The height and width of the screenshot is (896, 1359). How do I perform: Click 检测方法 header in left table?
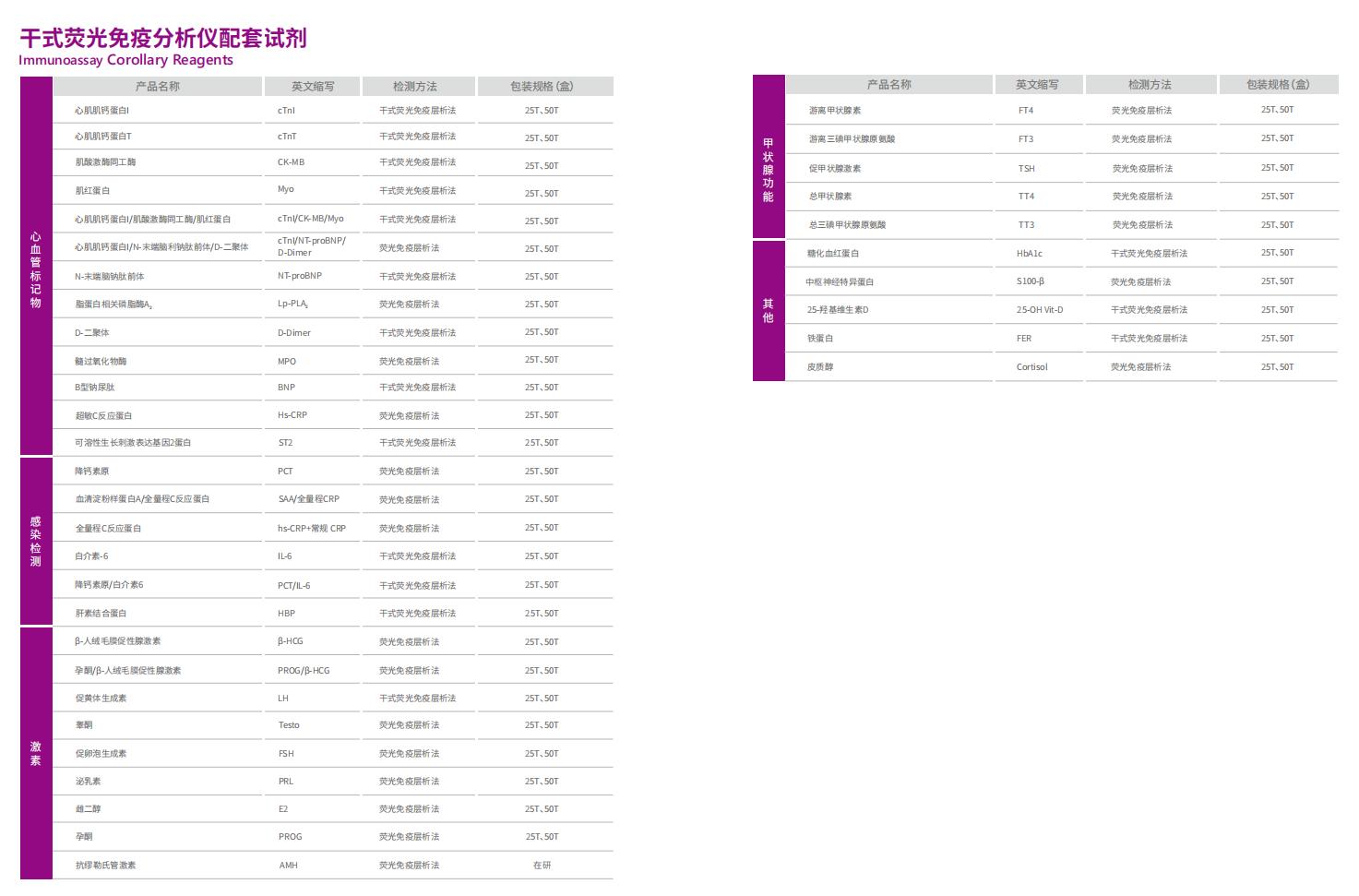tap(415, 87)
